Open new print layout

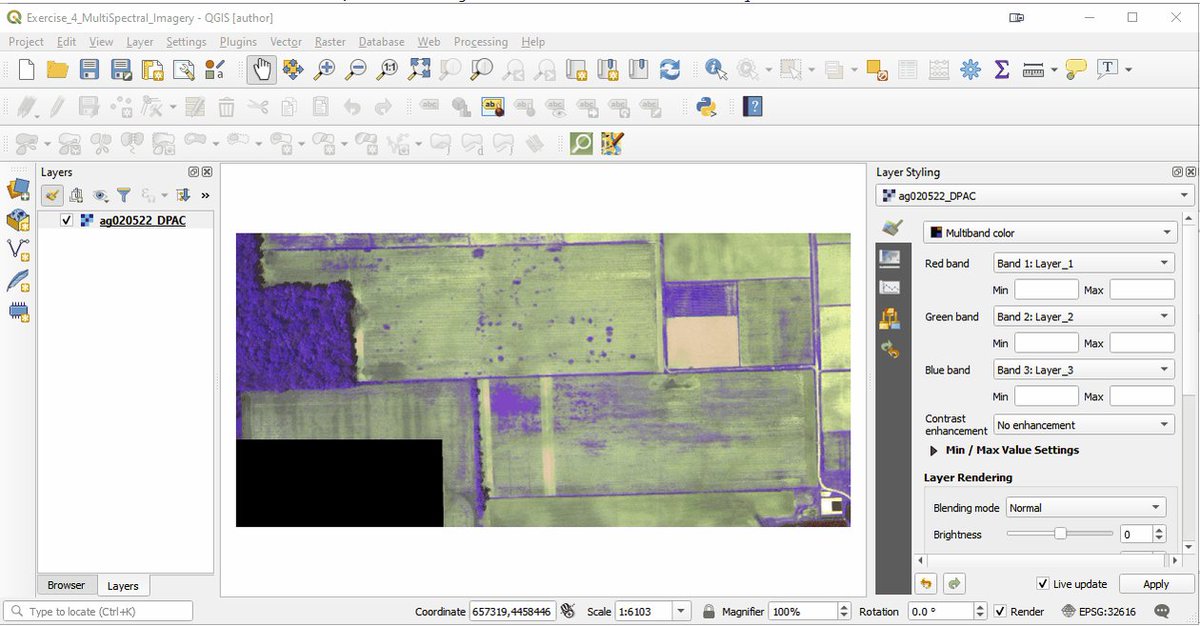(152, 69)
